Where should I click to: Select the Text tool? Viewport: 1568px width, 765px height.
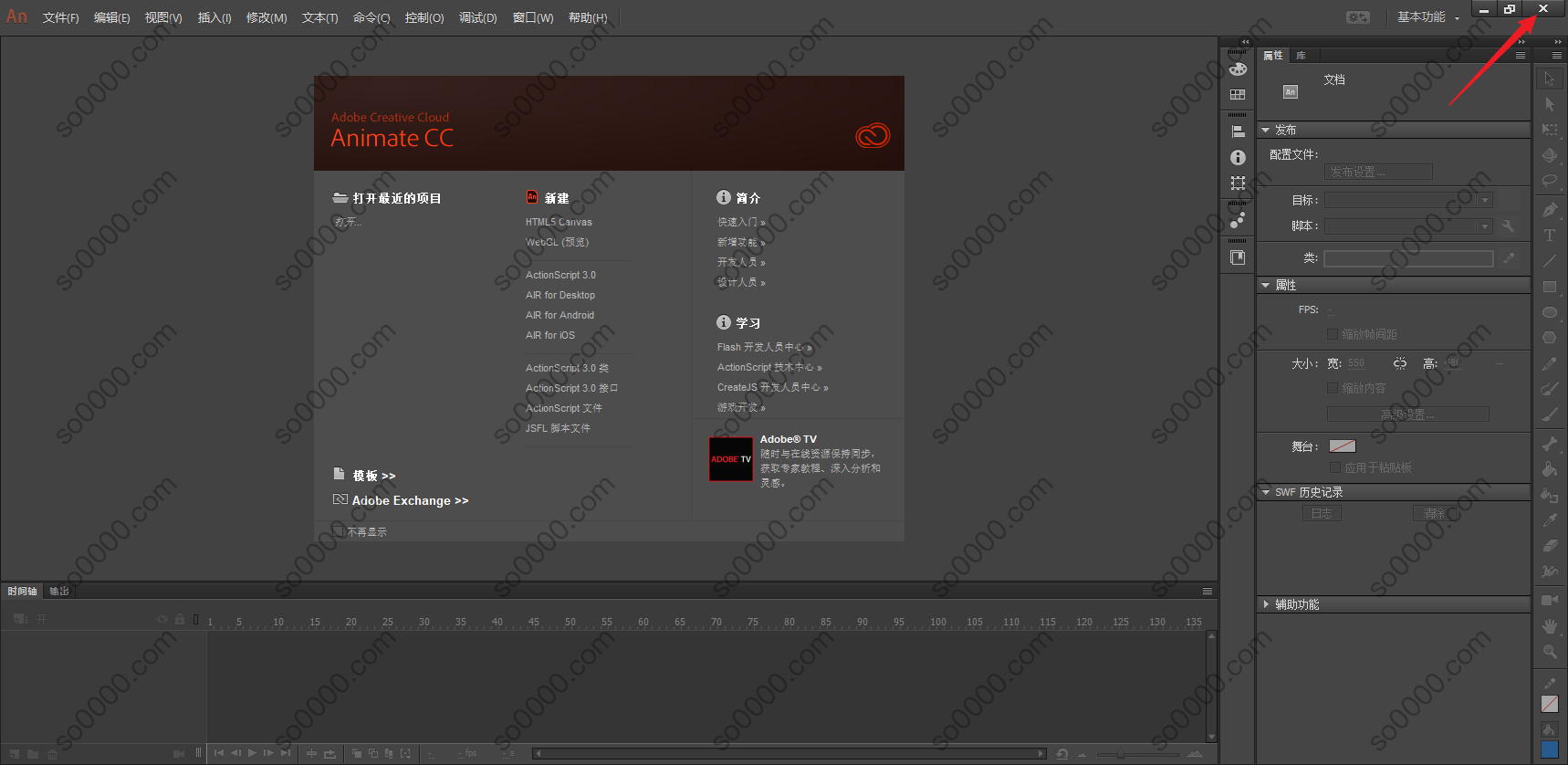click(x=1549, y=235)
